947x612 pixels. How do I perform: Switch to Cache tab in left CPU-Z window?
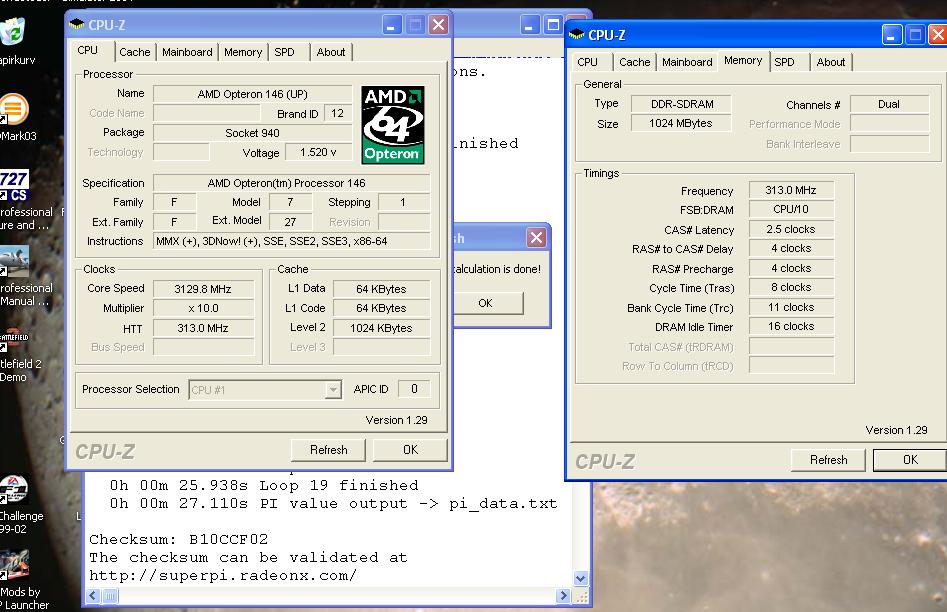pos(135,52)
